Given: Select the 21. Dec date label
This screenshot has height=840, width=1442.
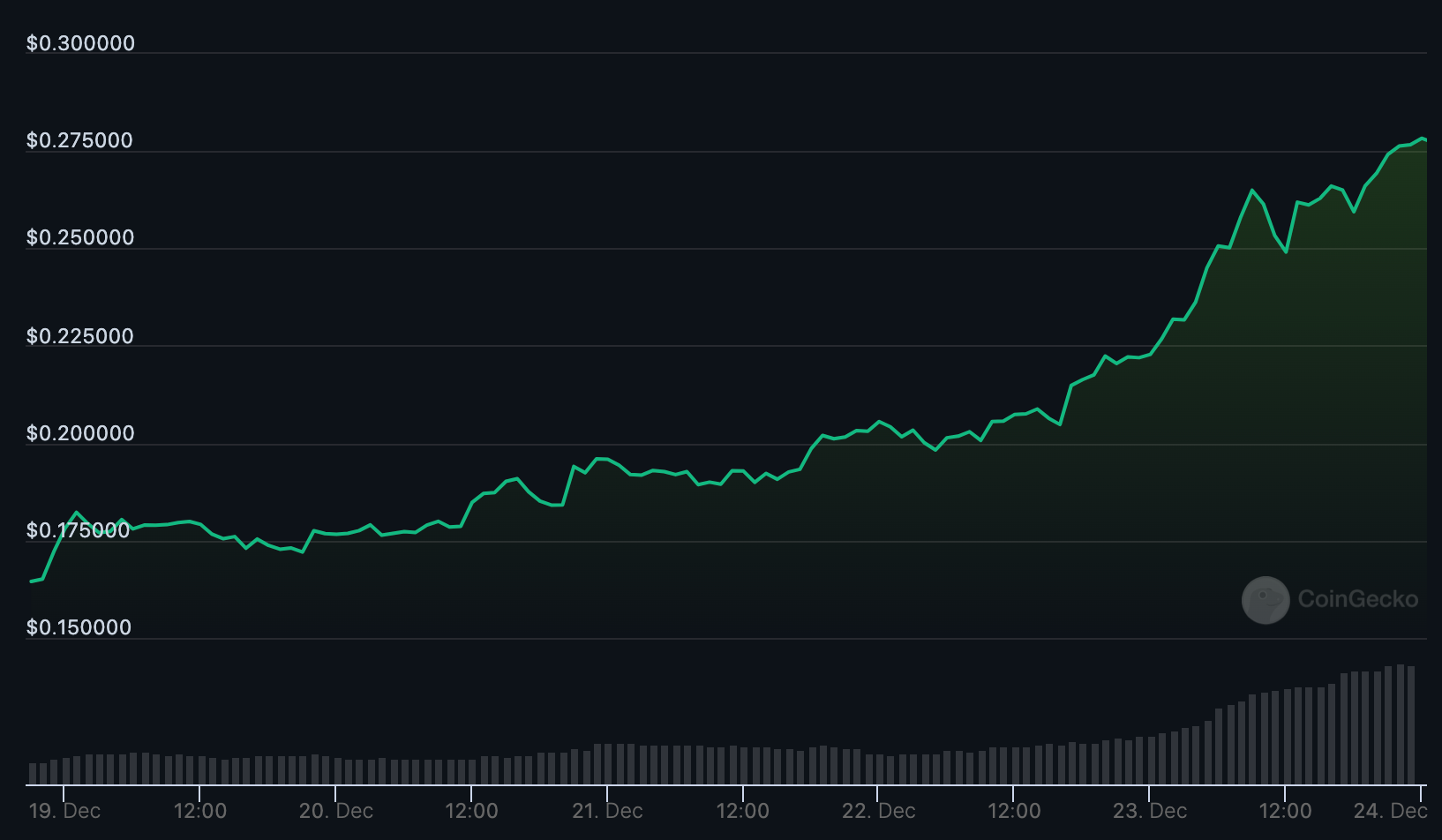Looking at the screenshot, I should pyautogui.click(x=607, y=811).
